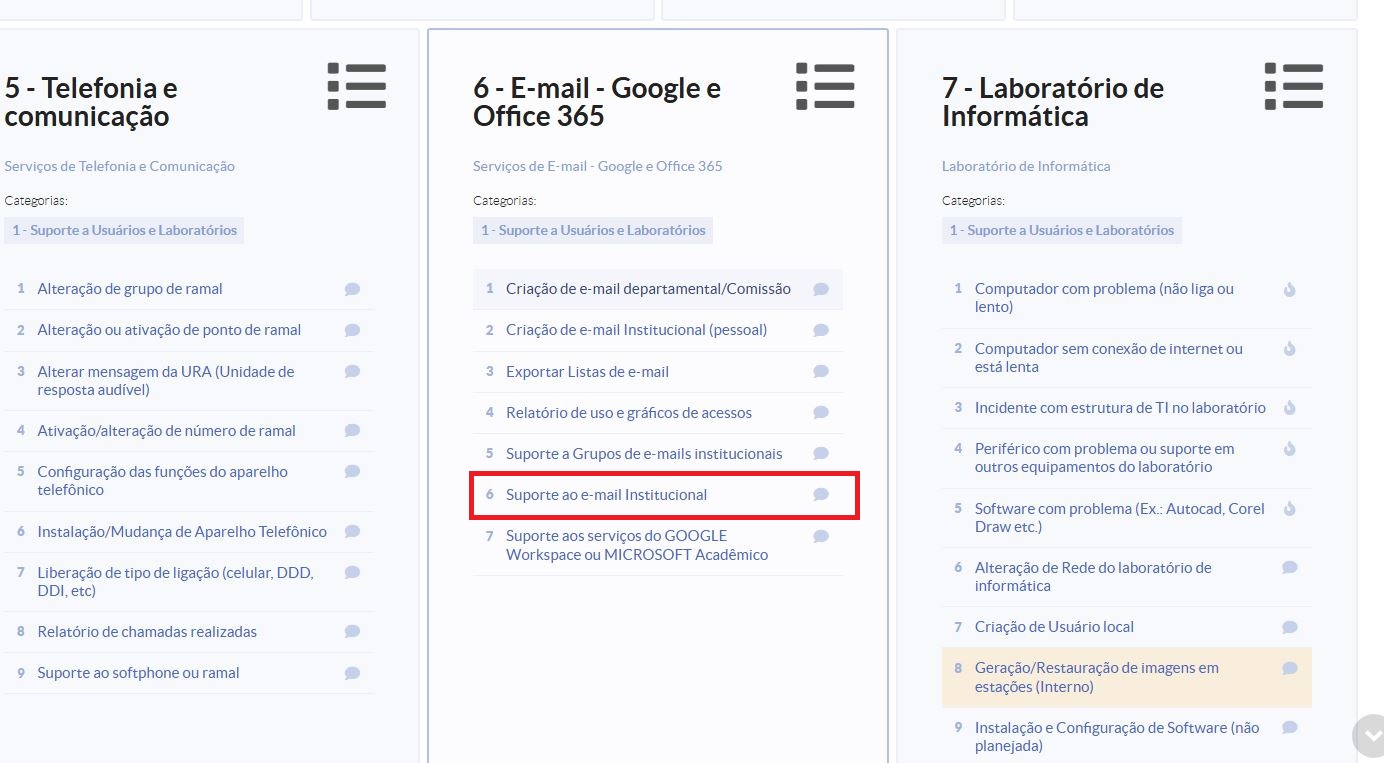Click the list icon beside Telefonia e comunicação
This screenshot has width=1384, height=763.
pyautogui.click(x=357, y=86)
